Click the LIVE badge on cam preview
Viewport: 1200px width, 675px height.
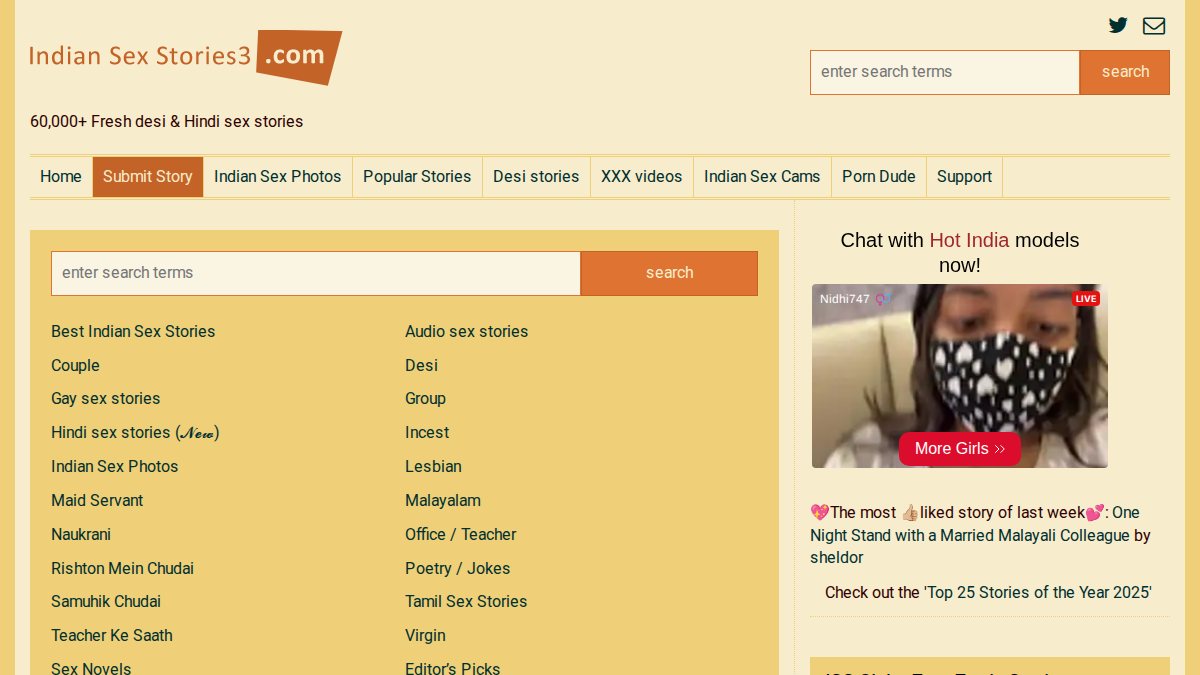click(1086, 299)
